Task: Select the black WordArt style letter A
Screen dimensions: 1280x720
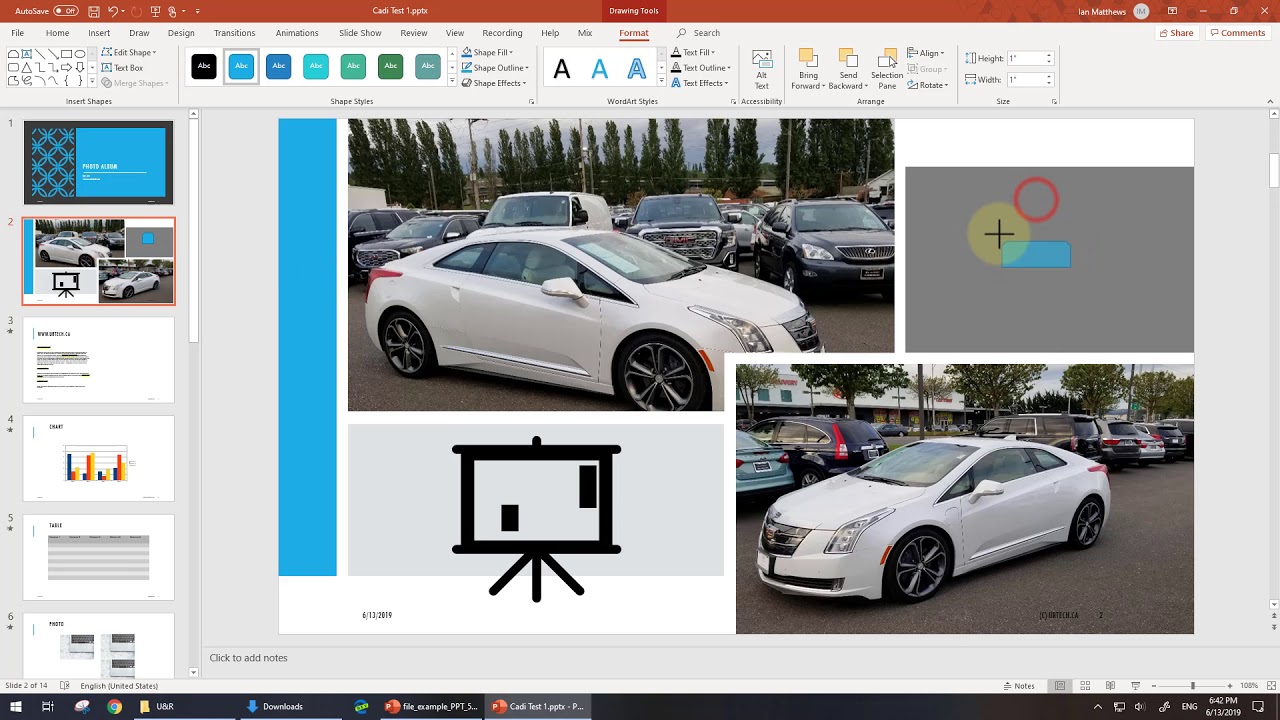Action: click(x=562, y=69)
